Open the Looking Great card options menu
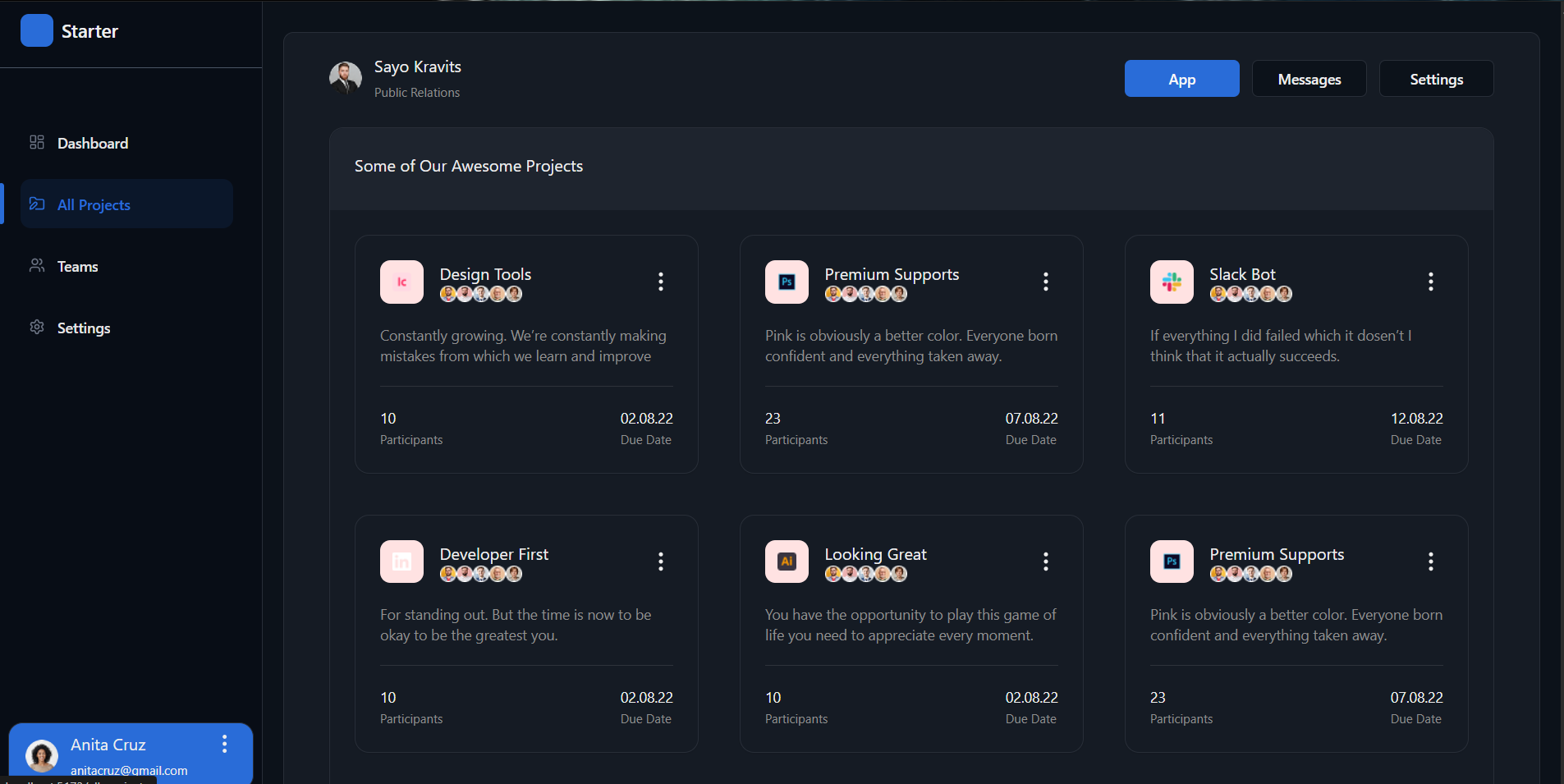The image size is (1564, 784). pos(1046,562)
